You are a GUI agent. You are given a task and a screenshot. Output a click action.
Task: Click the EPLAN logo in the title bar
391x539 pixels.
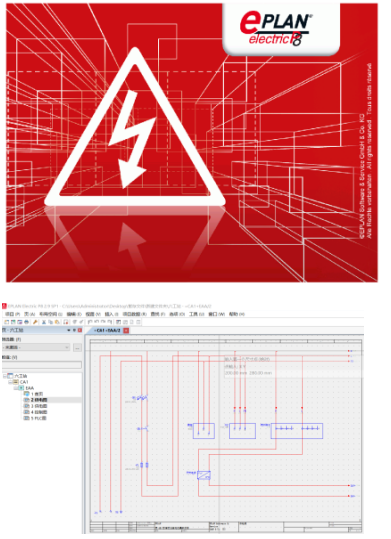point(4,306)
